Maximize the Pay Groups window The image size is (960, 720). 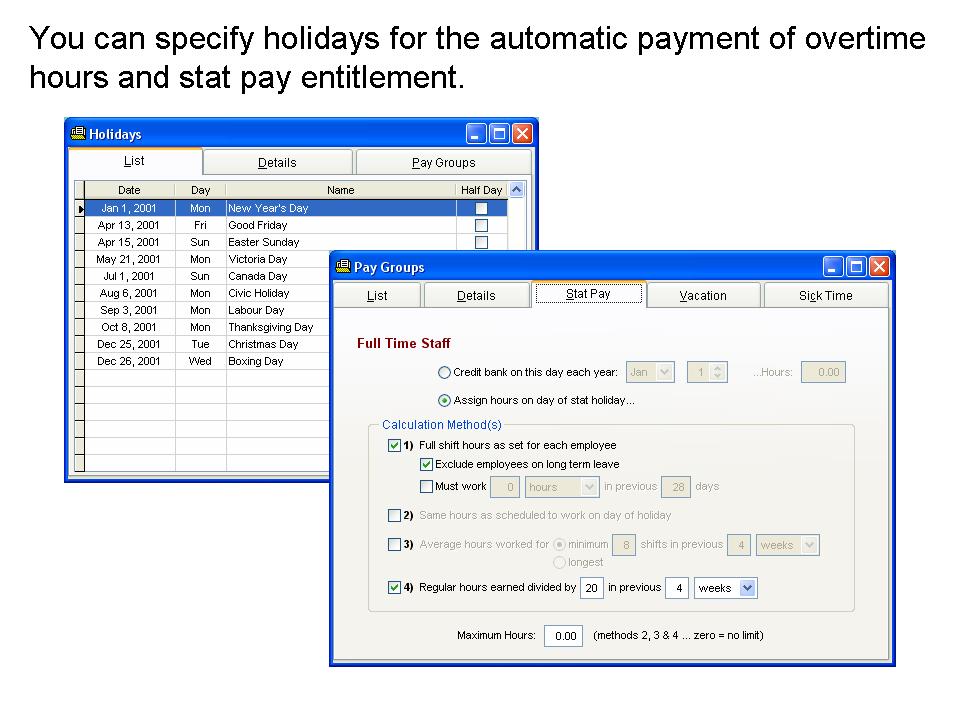tap(856, 267)
